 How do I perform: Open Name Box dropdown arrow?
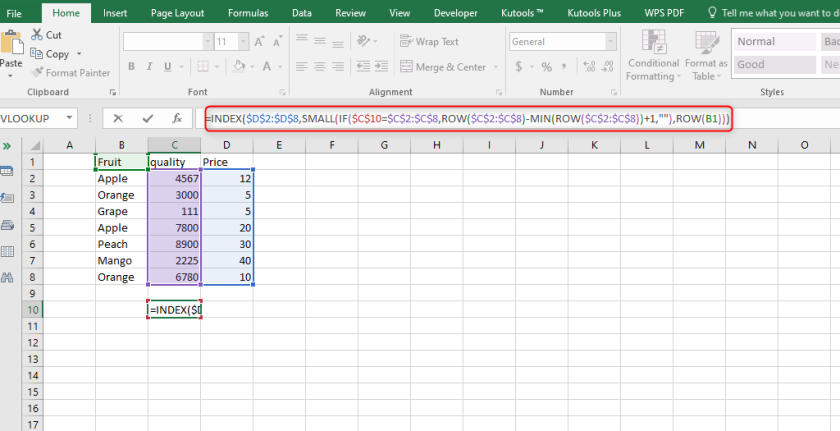tap(69, 118)
